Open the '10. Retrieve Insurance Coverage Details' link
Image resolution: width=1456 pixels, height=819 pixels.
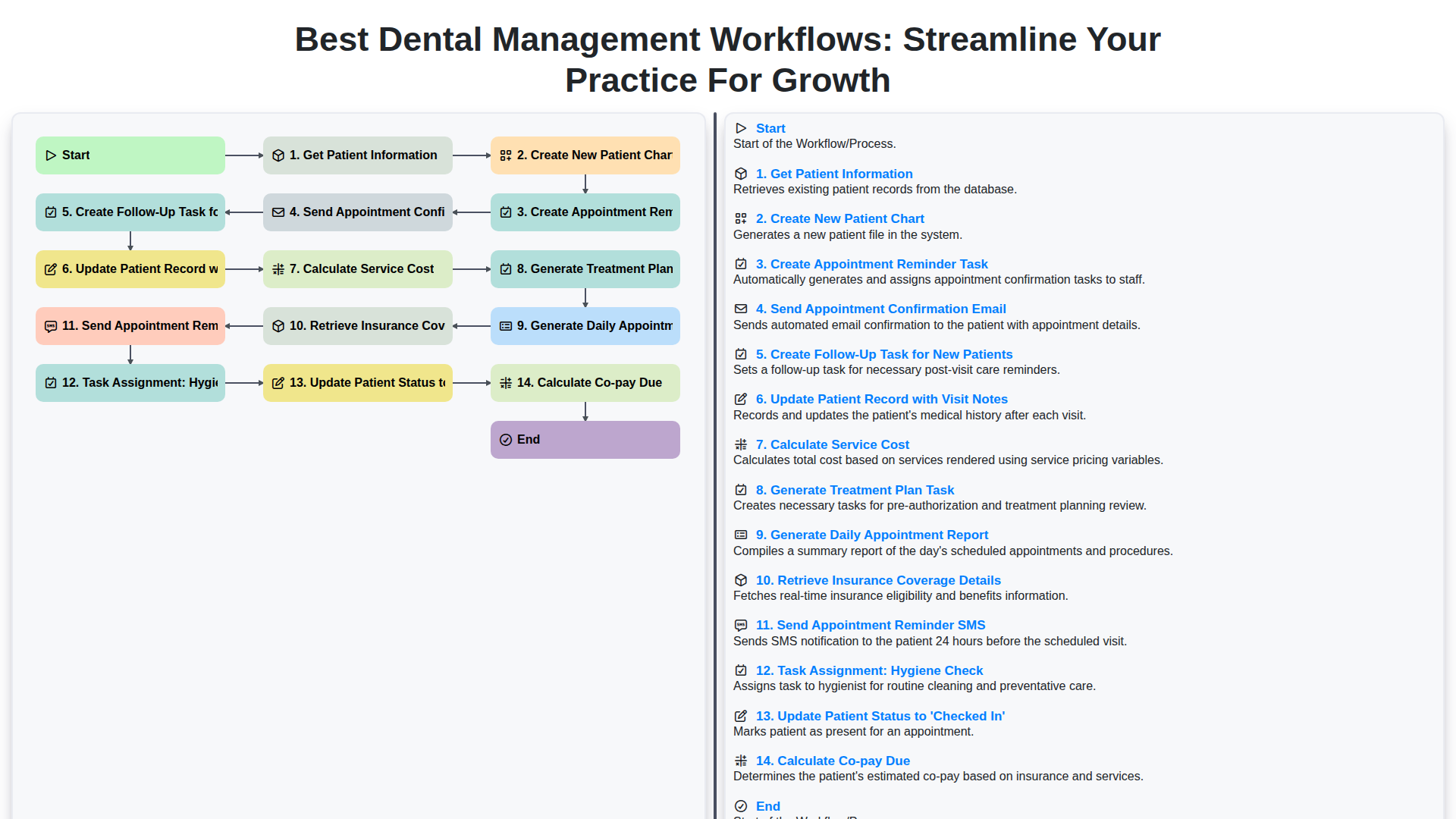tap(878, 580)
